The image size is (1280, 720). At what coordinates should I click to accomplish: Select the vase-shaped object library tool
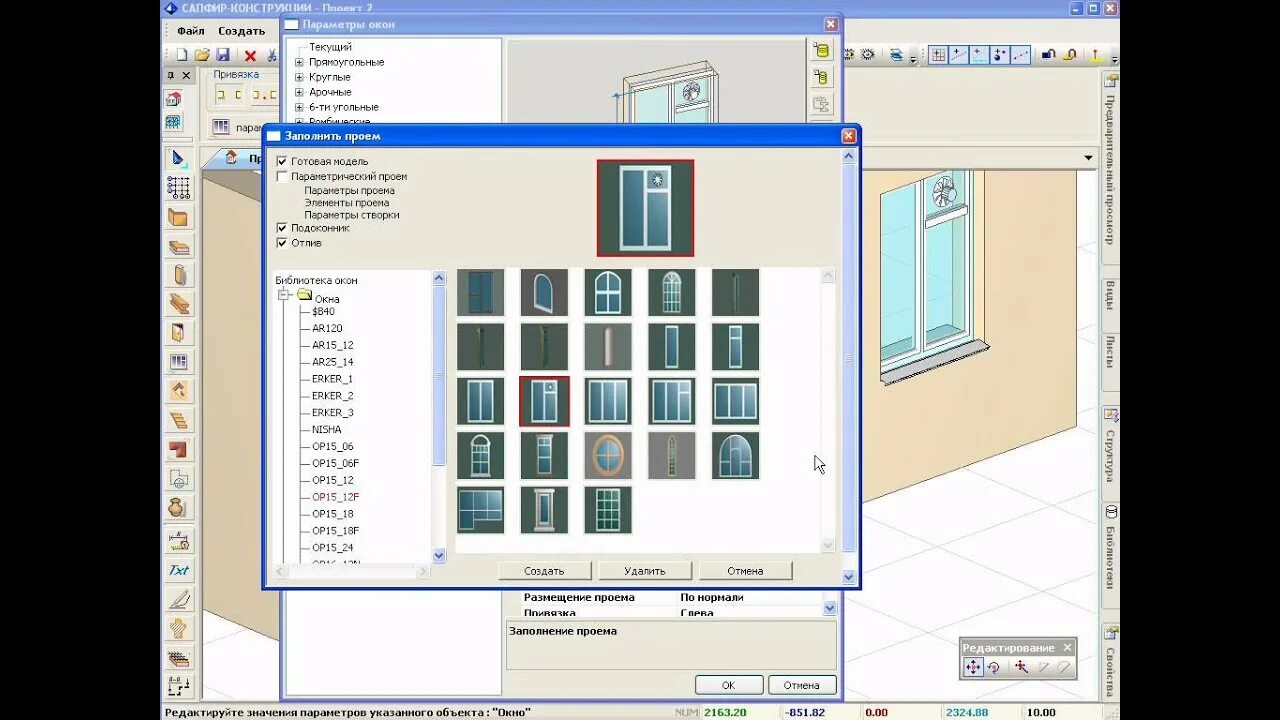tap(178, 507)
